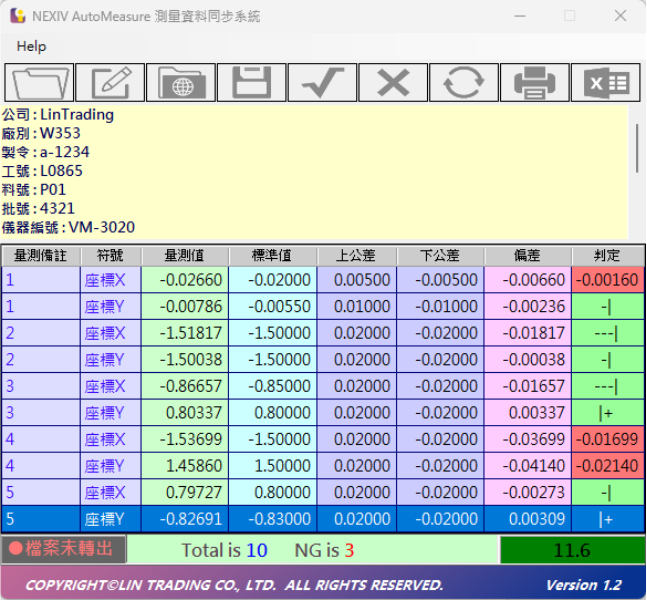Click the red 檔案未轉出 status indicator
The image size is (647, 600).
(x=64, y=549)
